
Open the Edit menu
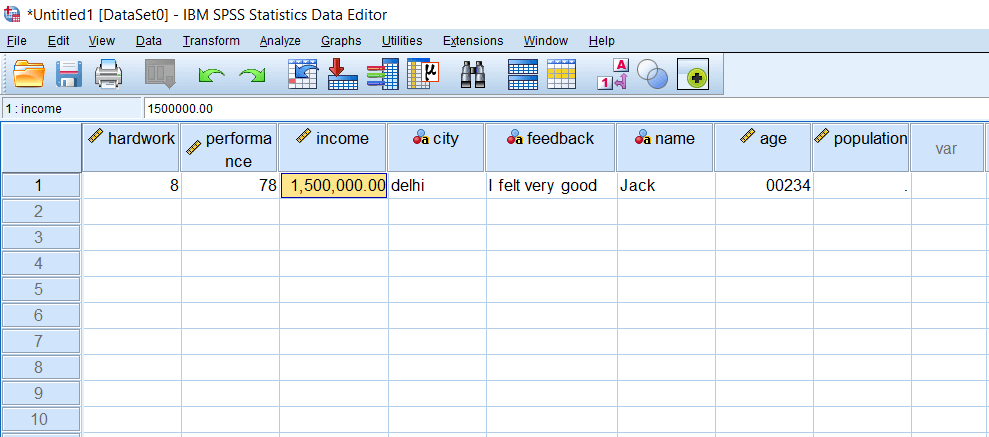pos(59,41)
